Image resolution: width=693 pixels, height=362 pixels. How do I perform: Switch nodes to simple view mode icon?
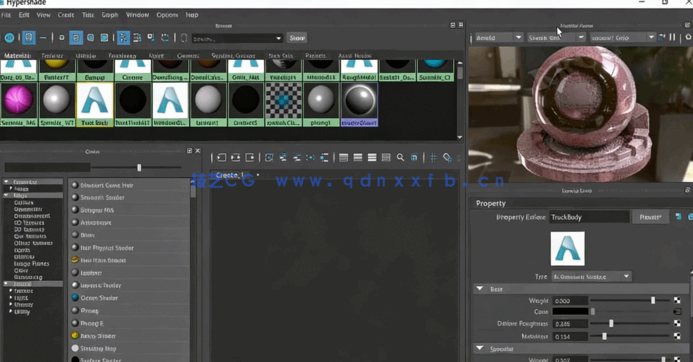pos(343,158)
